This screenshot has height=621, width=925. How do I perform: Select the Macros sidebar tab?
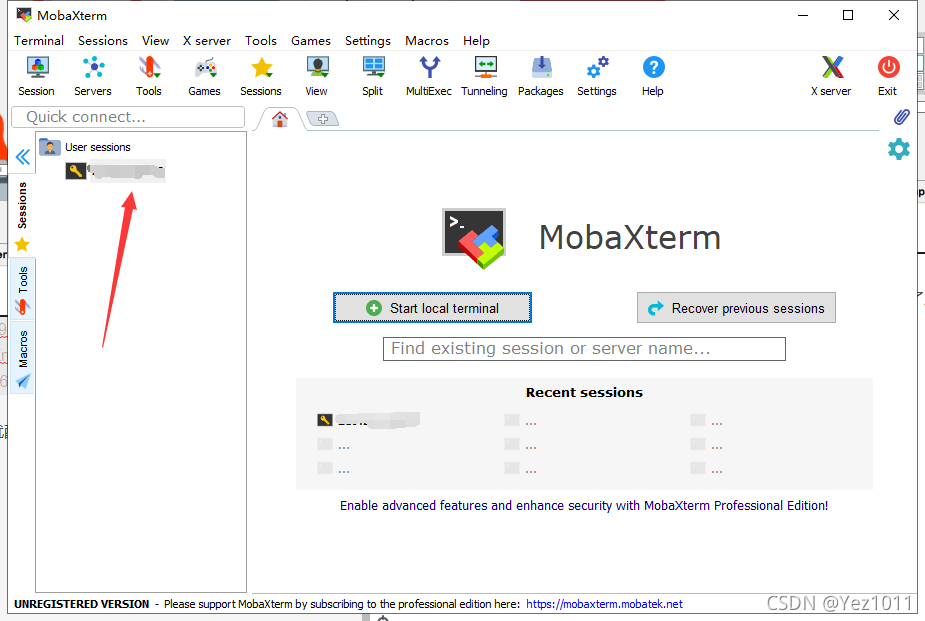click(22, 357)
